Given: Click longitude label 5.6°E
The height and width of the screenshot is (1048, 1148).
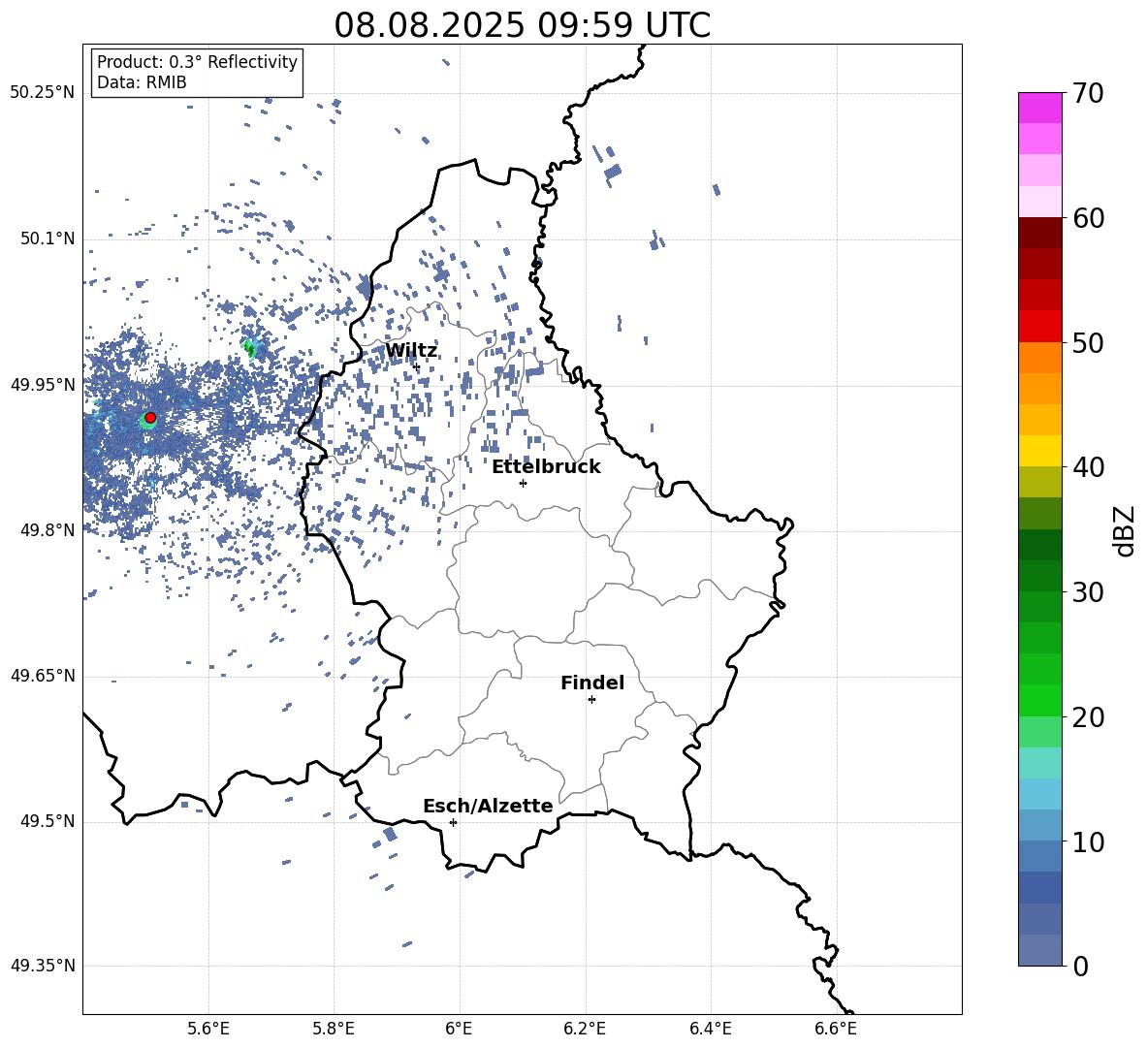Looking at the screenshot, I should click(x=208, y=1029).
